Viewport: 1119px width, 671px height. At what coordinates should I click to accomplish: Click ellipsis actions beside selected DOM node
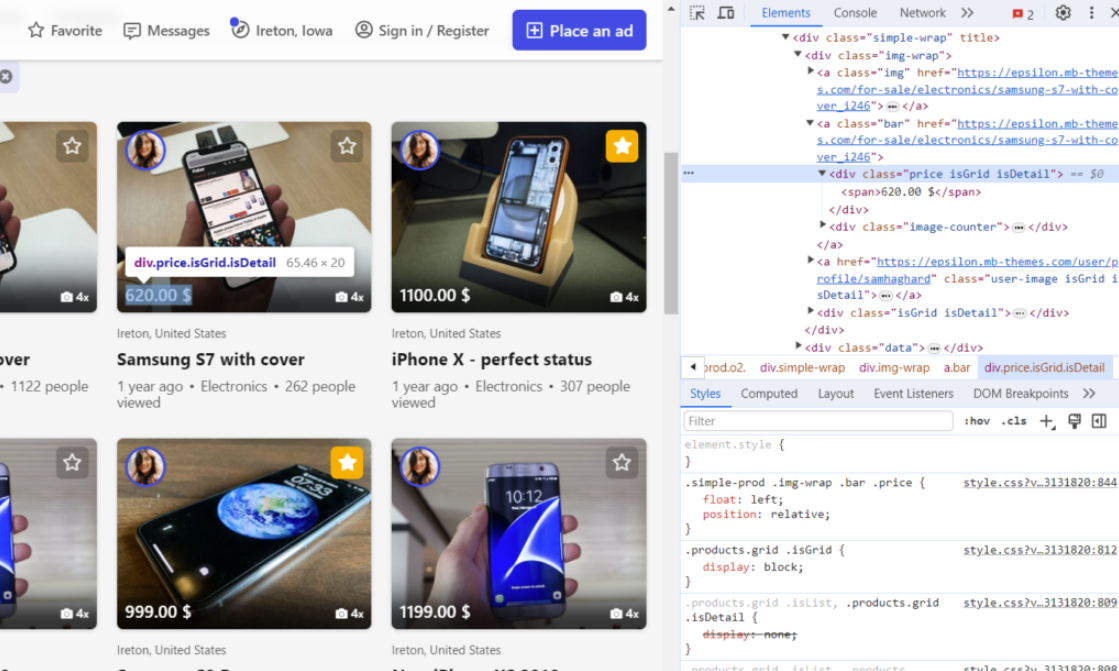pos(688,173)
